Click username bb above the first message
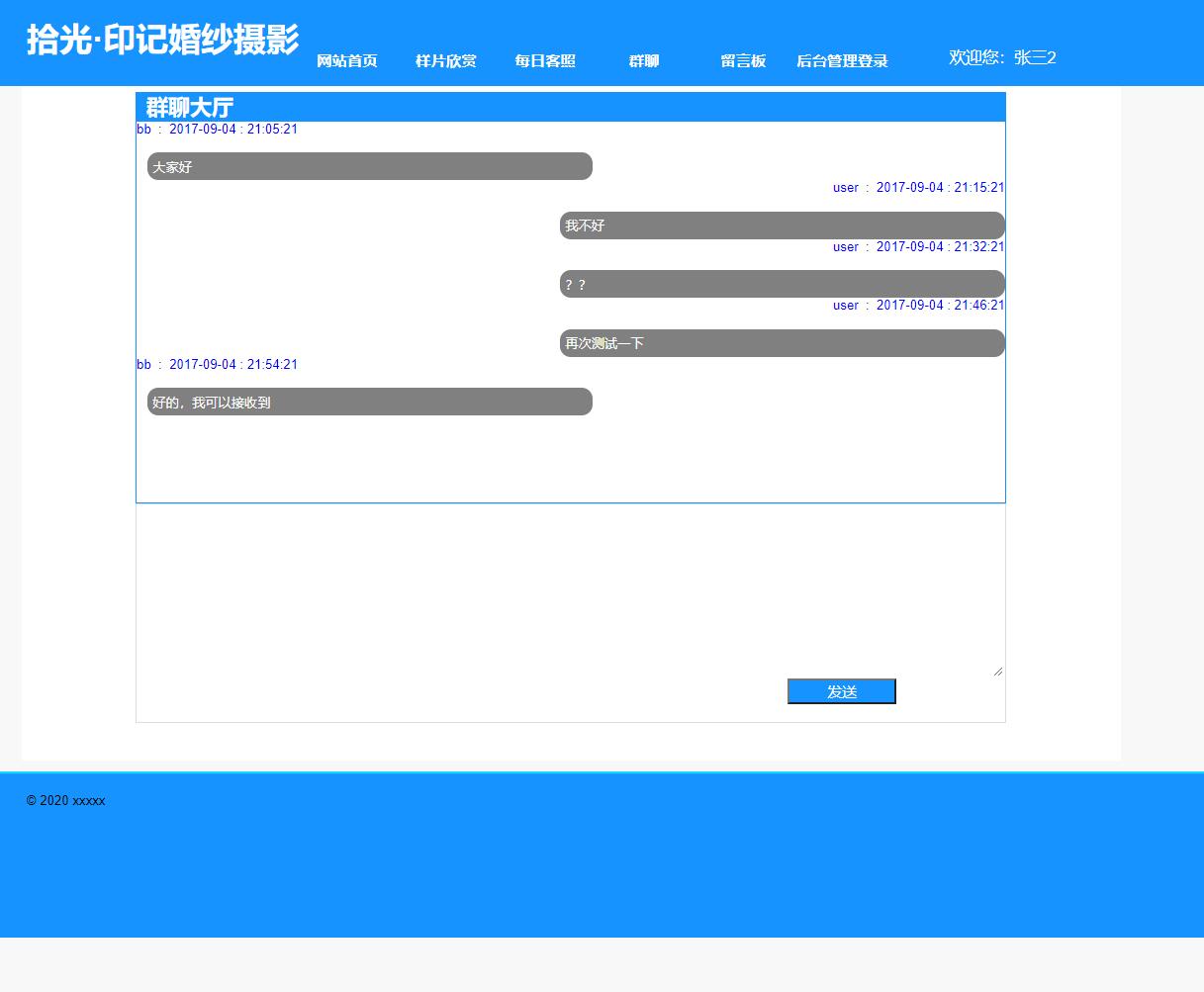Image resolution: width=1204 pixels, height=992 pixels. (x=143, y=129)
